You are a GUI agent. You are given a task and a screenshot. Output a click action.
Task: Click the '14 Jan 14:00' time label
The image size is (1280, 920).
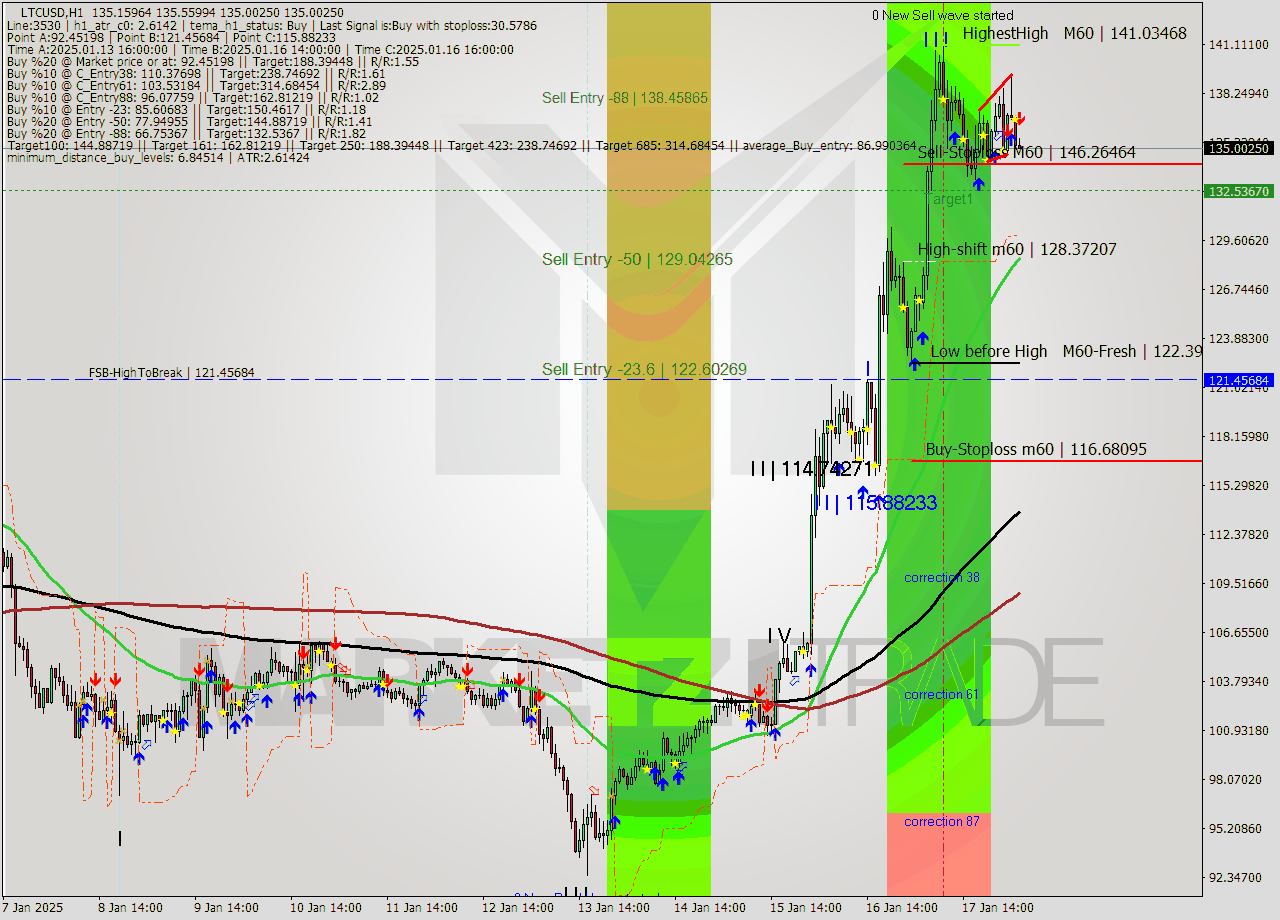pyautogui.click(x=710, y=908)
